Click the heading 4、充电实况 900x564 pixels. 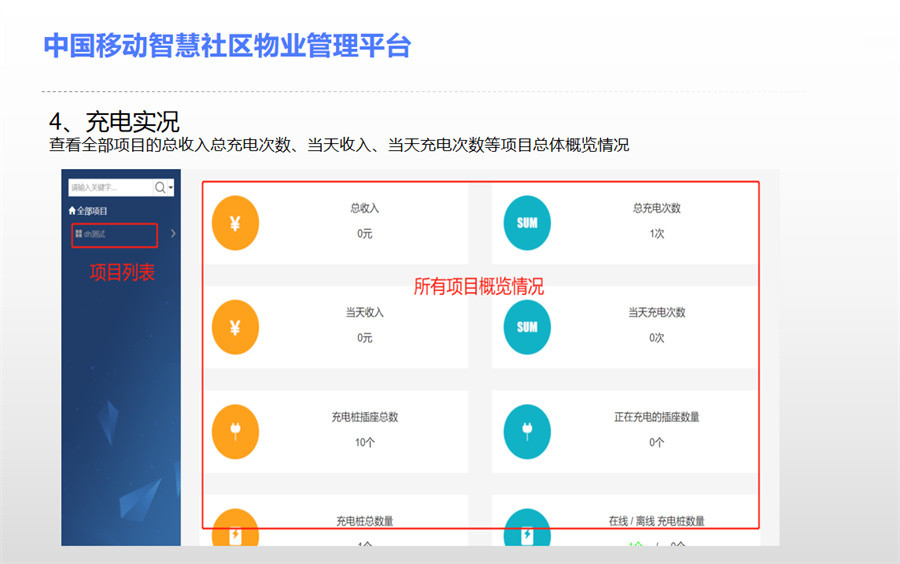point(114,122)
